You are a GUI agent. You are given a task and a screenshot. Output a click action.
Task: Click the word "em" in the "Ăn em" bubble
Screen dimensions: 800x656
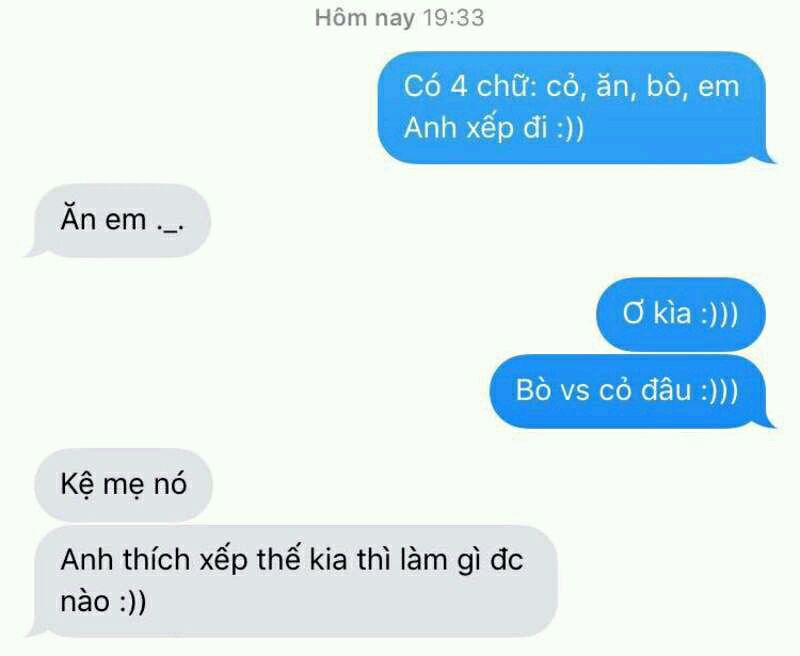tap(126, 221)
